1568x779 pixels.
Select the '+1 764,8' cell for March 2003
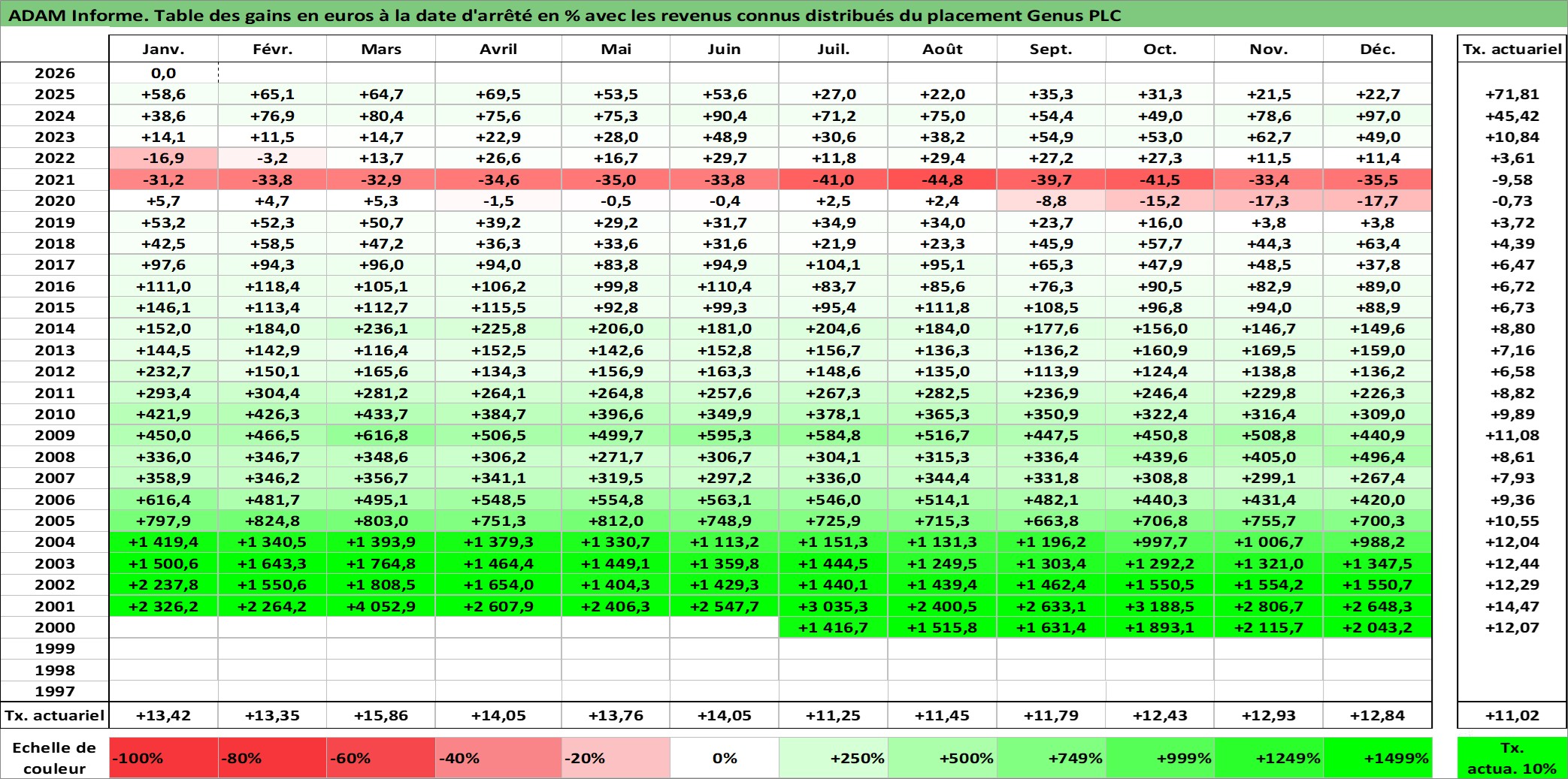click(x=381, y=563)
